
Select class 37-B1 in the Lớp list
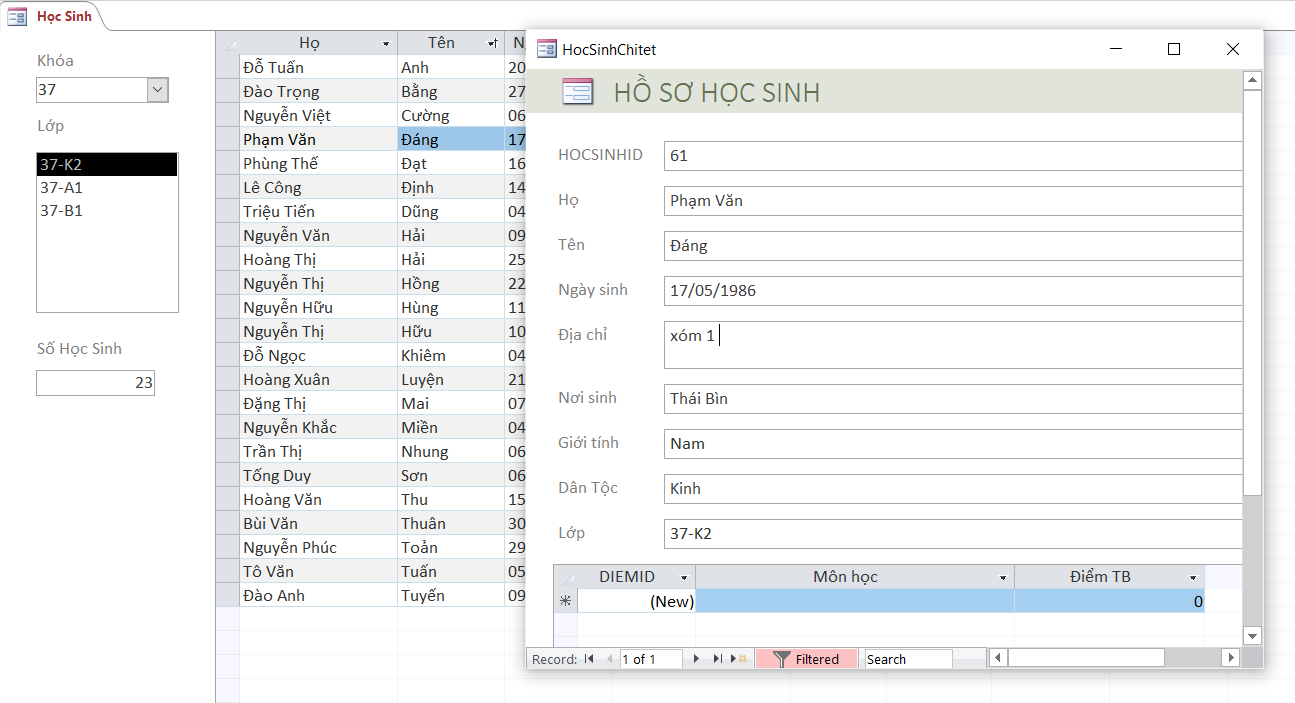pyautogui.click(x=107, y=210)
